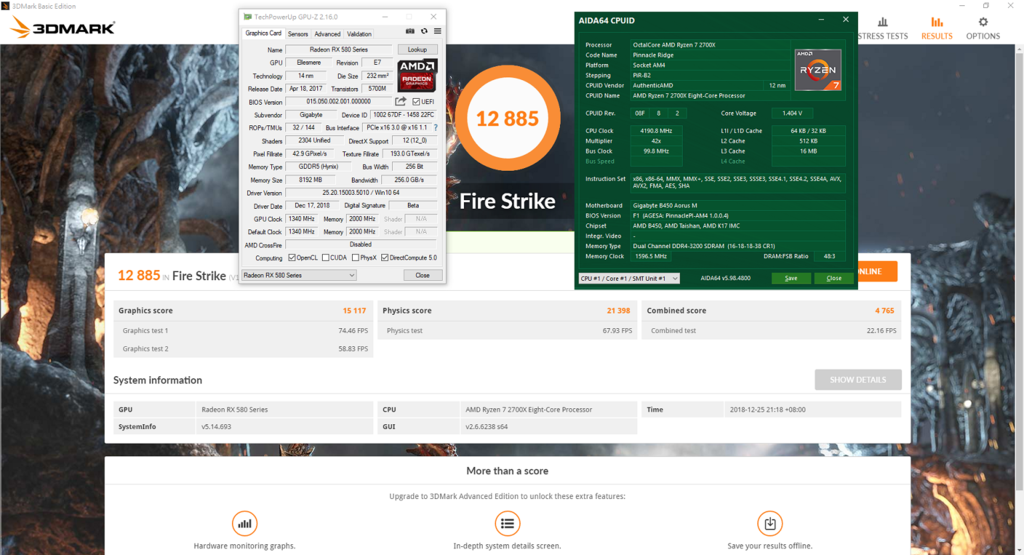
Task: Click the Close button in AIDA64 CPUID
Action: click(834, 278)
